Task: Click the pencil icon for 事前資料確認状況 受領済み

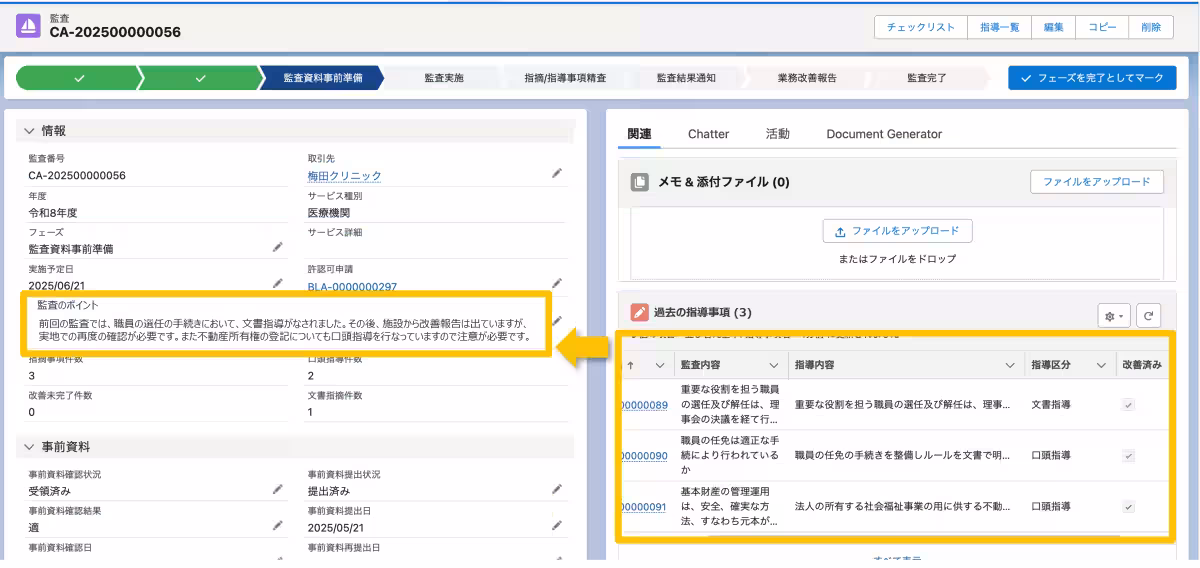Action: (x=277, y=490)
